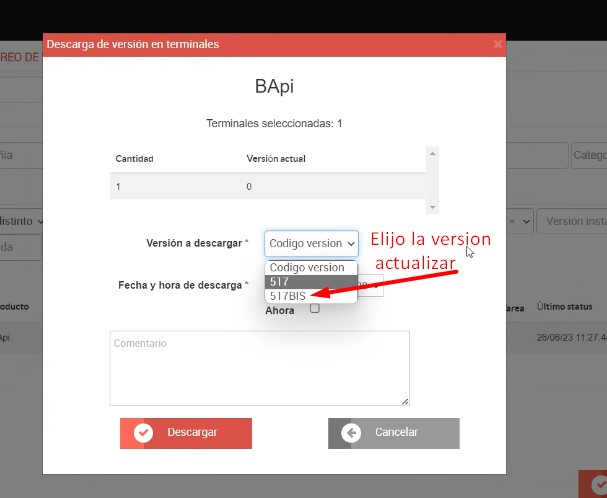Click the resize handle of Comentario box
This screenshot has width=607, height=498.
(x=405, y=401)
